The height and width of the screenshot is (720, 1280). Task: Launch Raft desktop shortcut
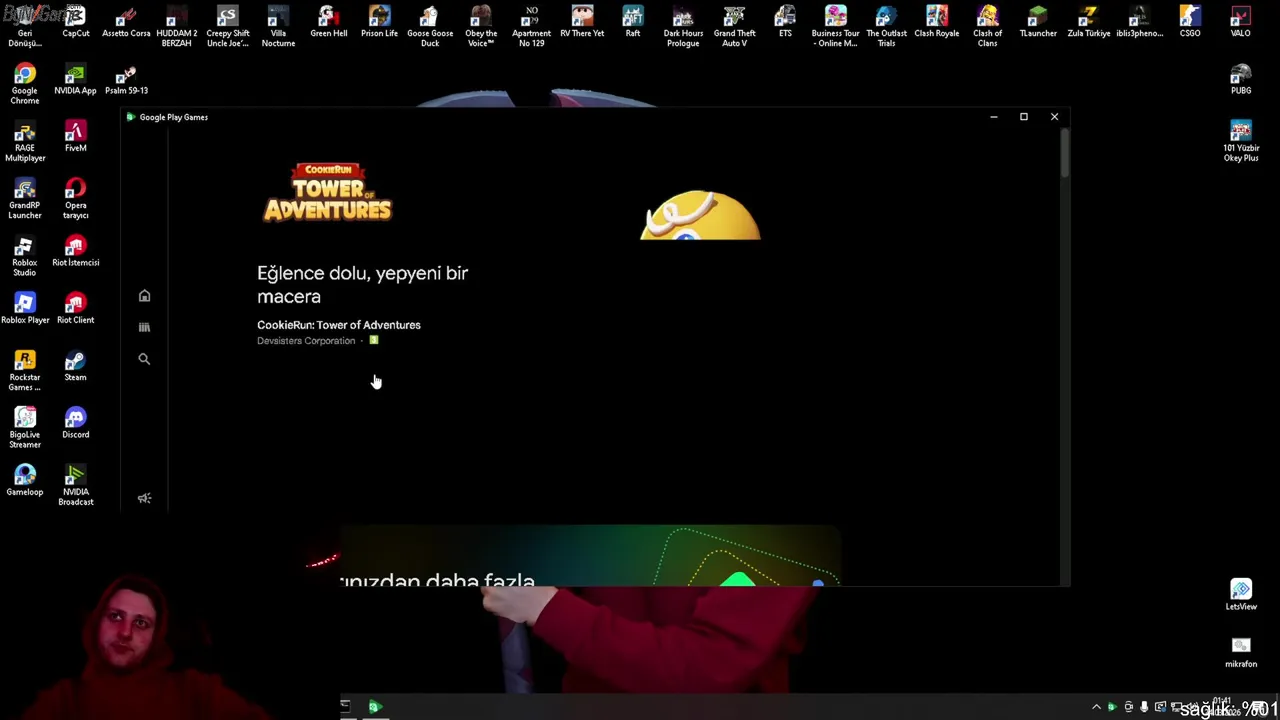point(633,22)
